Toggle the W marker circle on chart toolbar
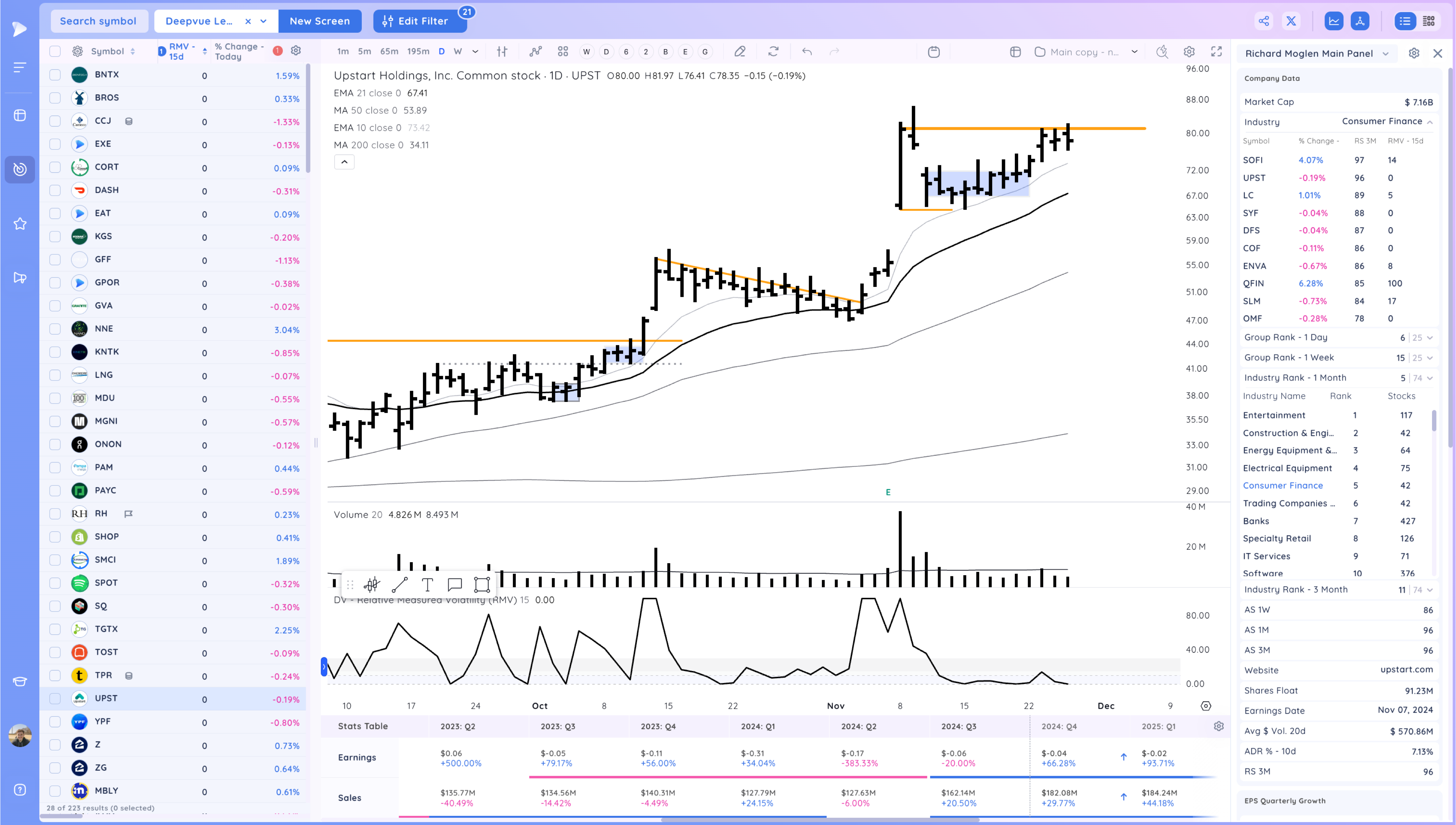Screen dimensions: 1456x825 (x=586, y=52)
